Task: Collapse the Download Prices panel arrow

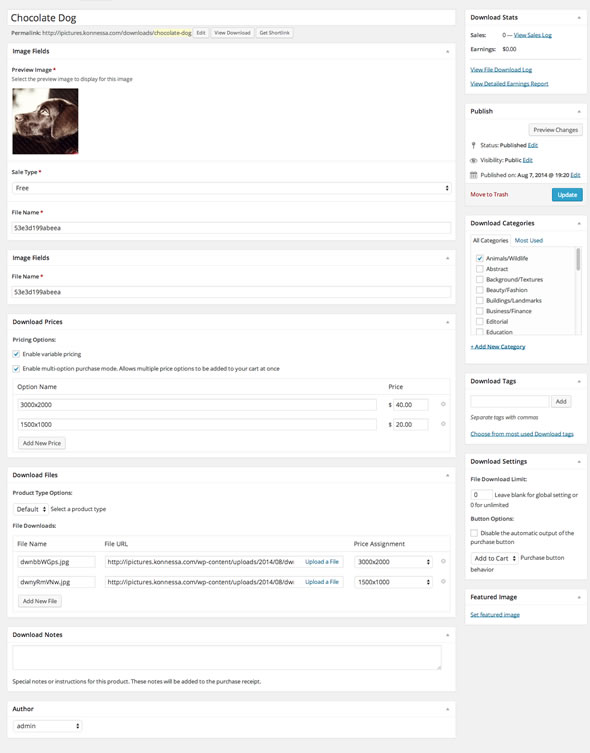Action: (447, 322)
